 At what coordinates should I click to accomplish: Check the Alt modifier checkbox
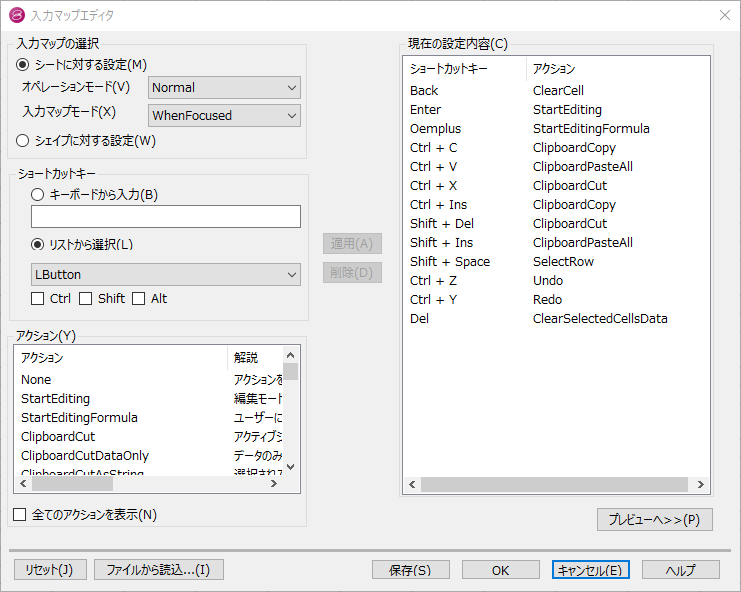[x=139, y=299]
